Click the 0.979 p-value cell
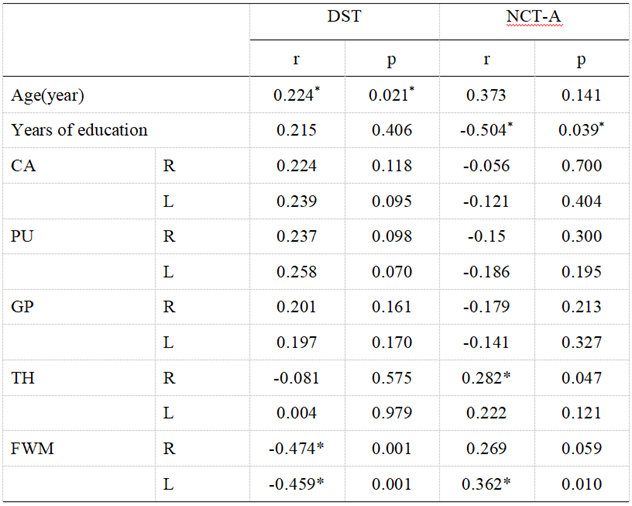Viewport: 632px width, 506px height. pyautogui.click(x=391, y=414)
